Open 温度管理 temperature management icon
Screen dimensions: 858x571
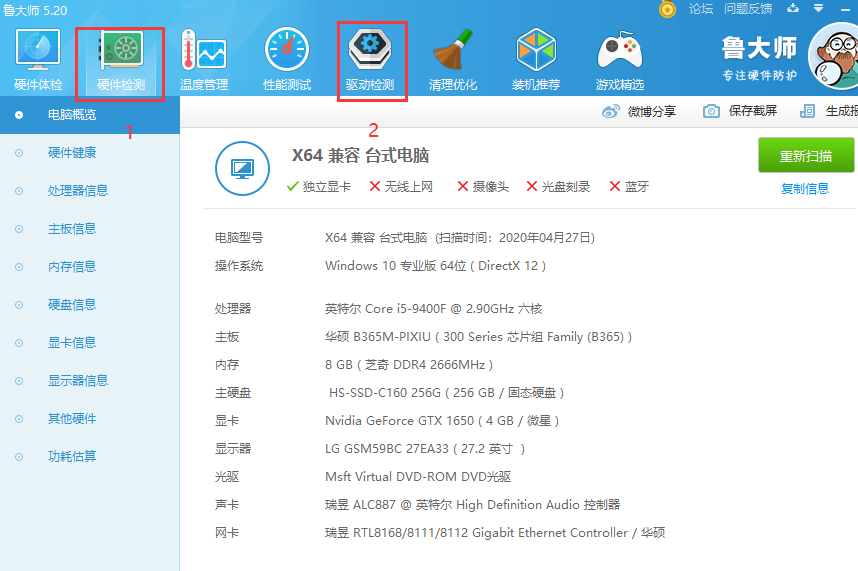coord(204,58)
